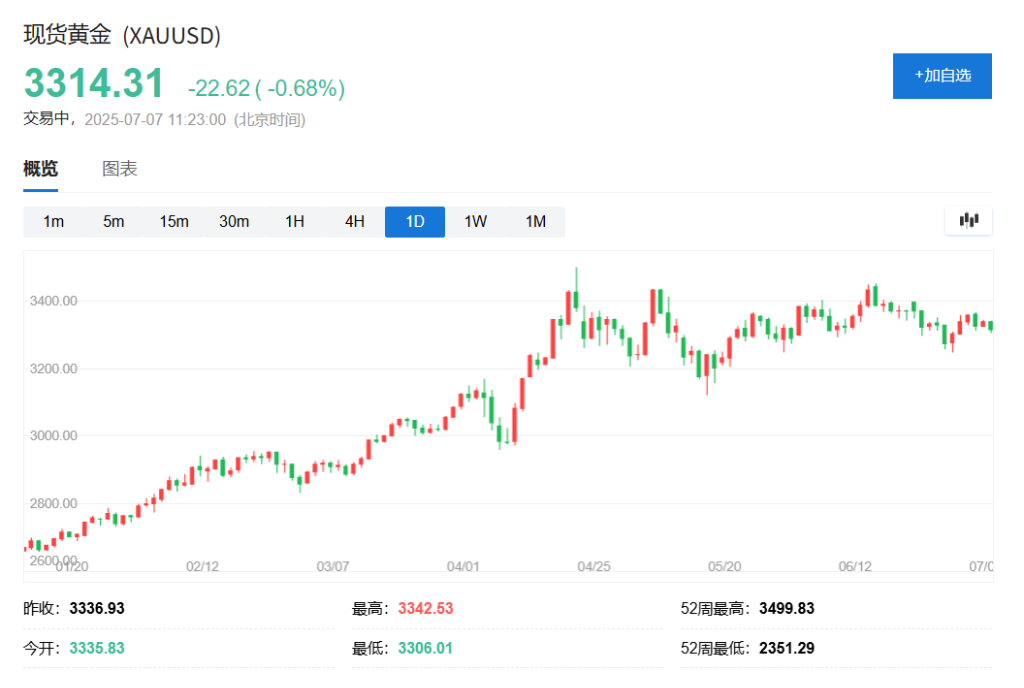The width and height of the screenshot is (1024, 688).
Task: Switch chart to 15m interval
Action: 174,222
